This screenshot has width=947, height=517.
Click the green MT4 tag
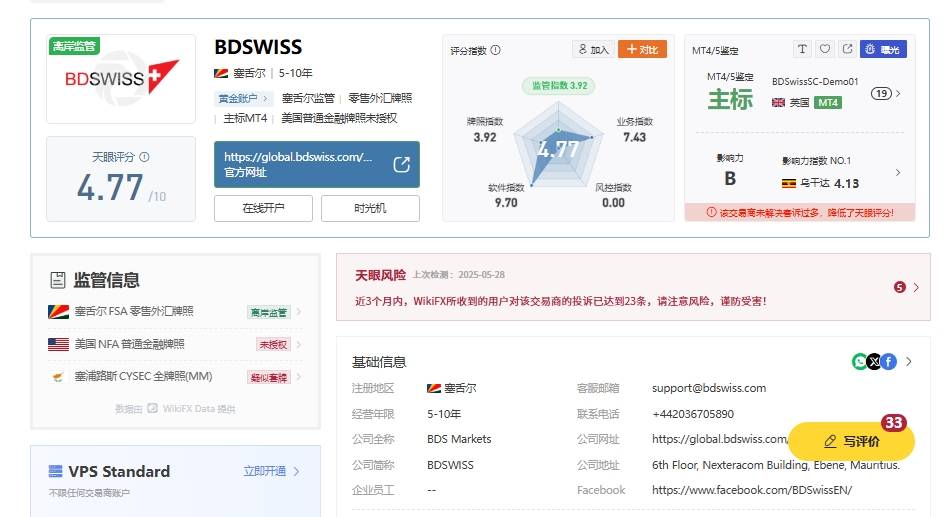coord(828,103)
